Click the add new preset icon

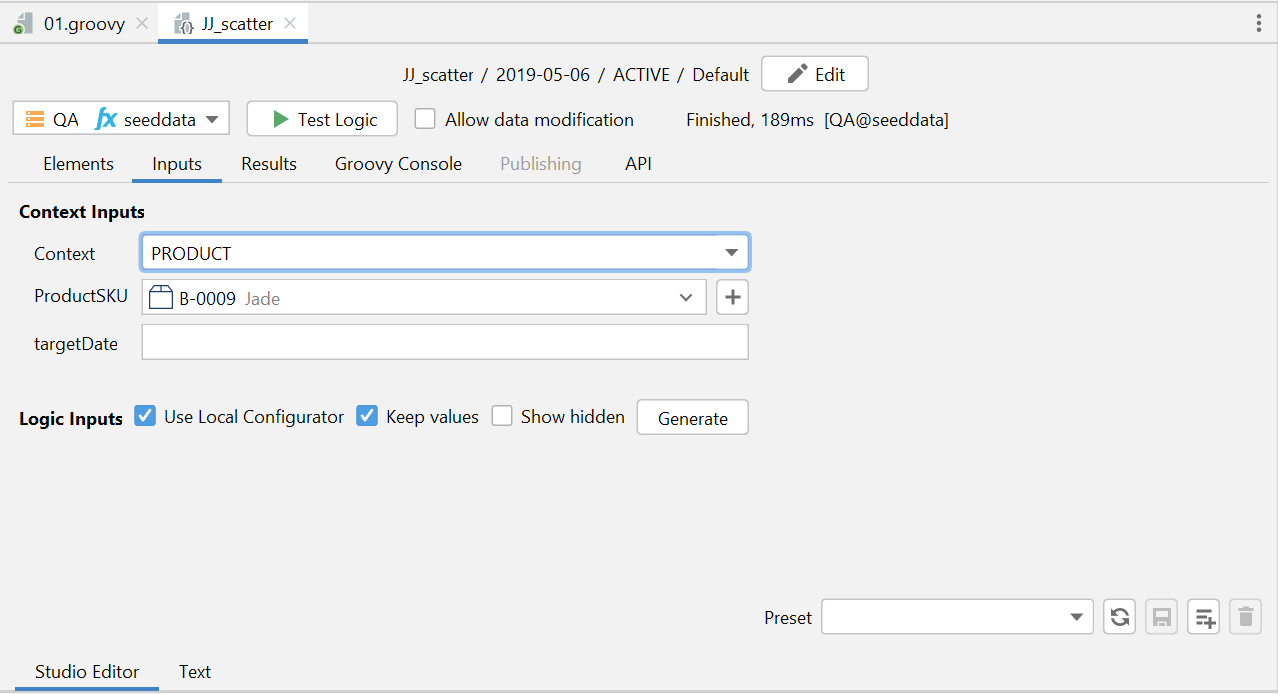pos(1203,617)
